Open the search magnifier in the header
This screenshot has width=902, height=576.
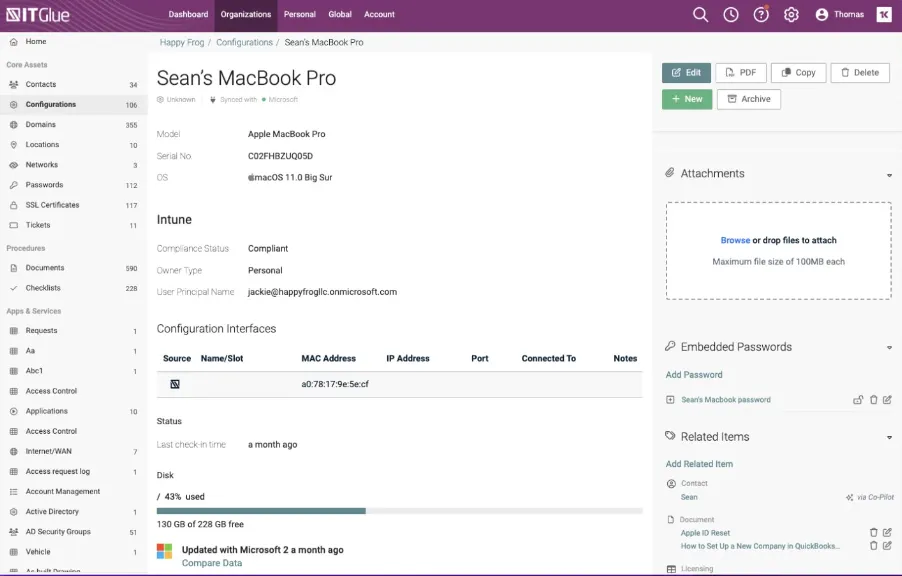pos(700,15)
